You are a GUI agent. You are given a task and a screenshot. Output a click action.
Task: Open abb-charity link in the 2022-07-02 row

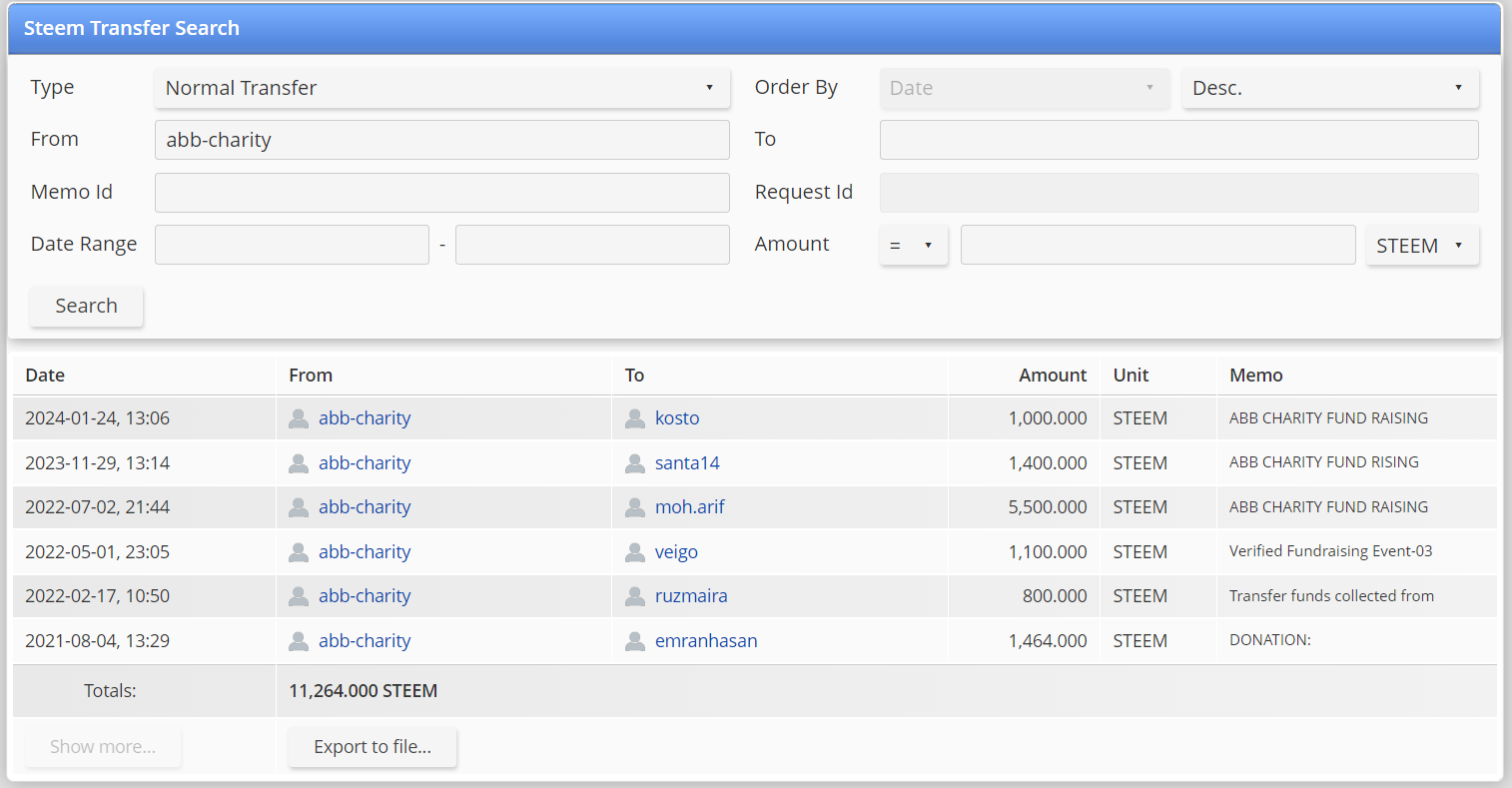pos(365,507)
